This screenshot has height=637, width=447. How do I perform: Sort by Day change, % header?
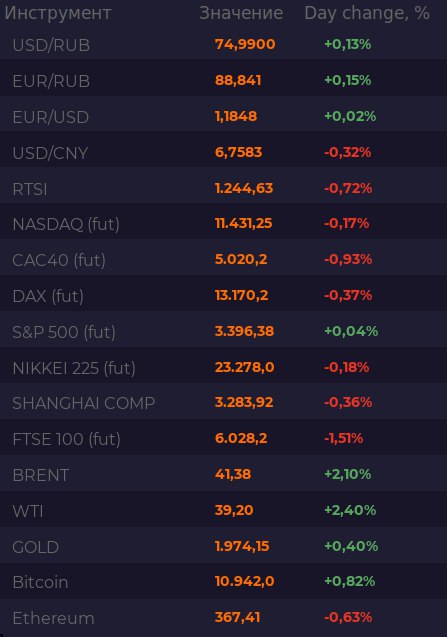coord(367,13)
